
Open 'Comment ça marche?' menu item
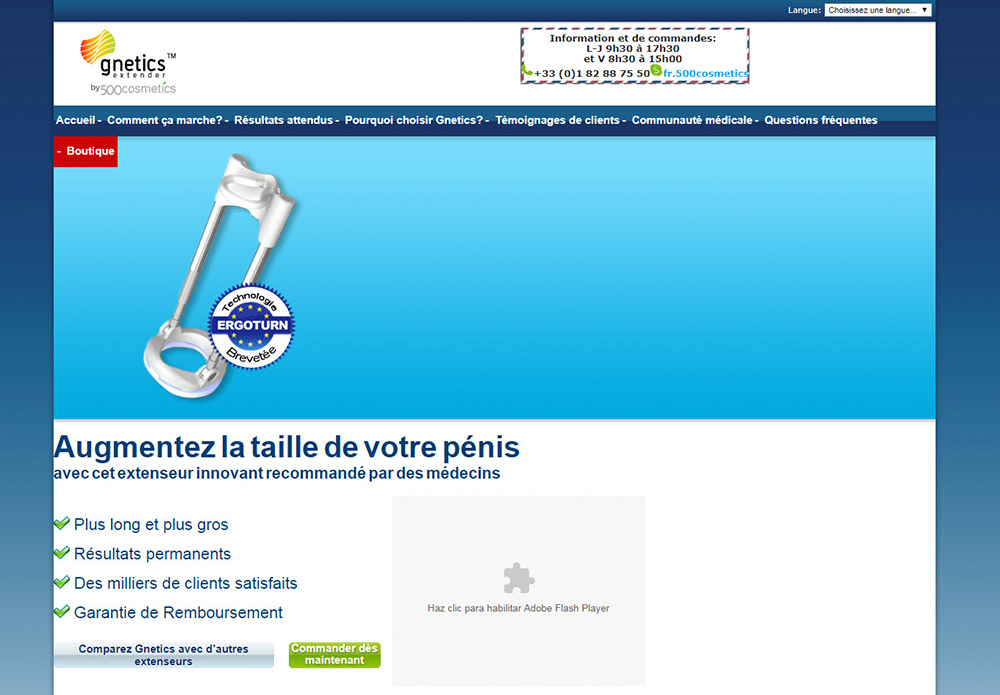165,120
